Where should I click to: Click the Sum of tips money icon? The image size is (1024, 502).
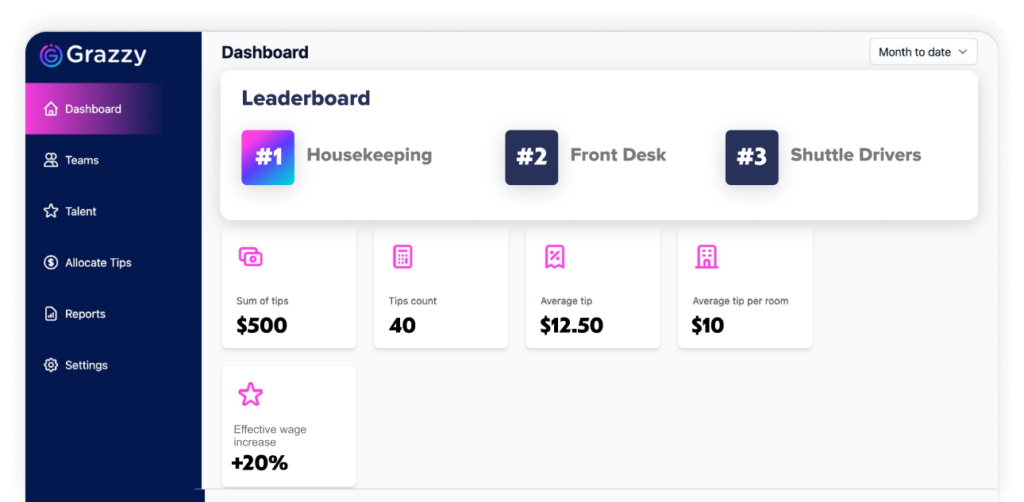250,257
